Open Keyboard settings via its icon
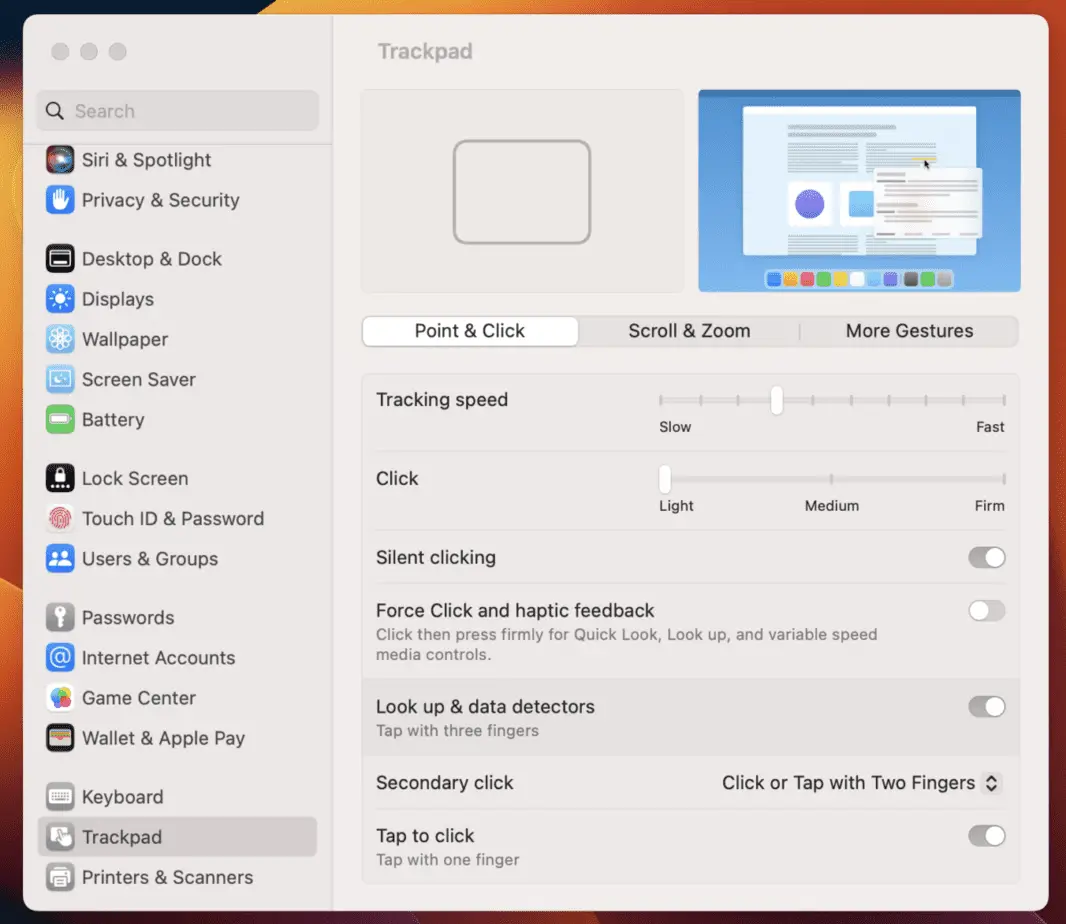 [x=59, y=797]
